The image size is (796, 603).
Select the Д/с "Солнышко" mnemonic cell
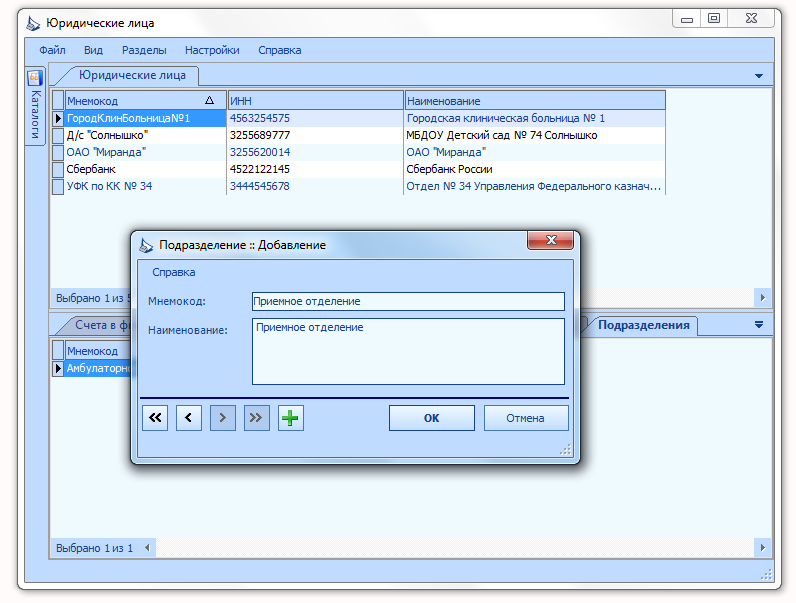[x=145, y=135]
